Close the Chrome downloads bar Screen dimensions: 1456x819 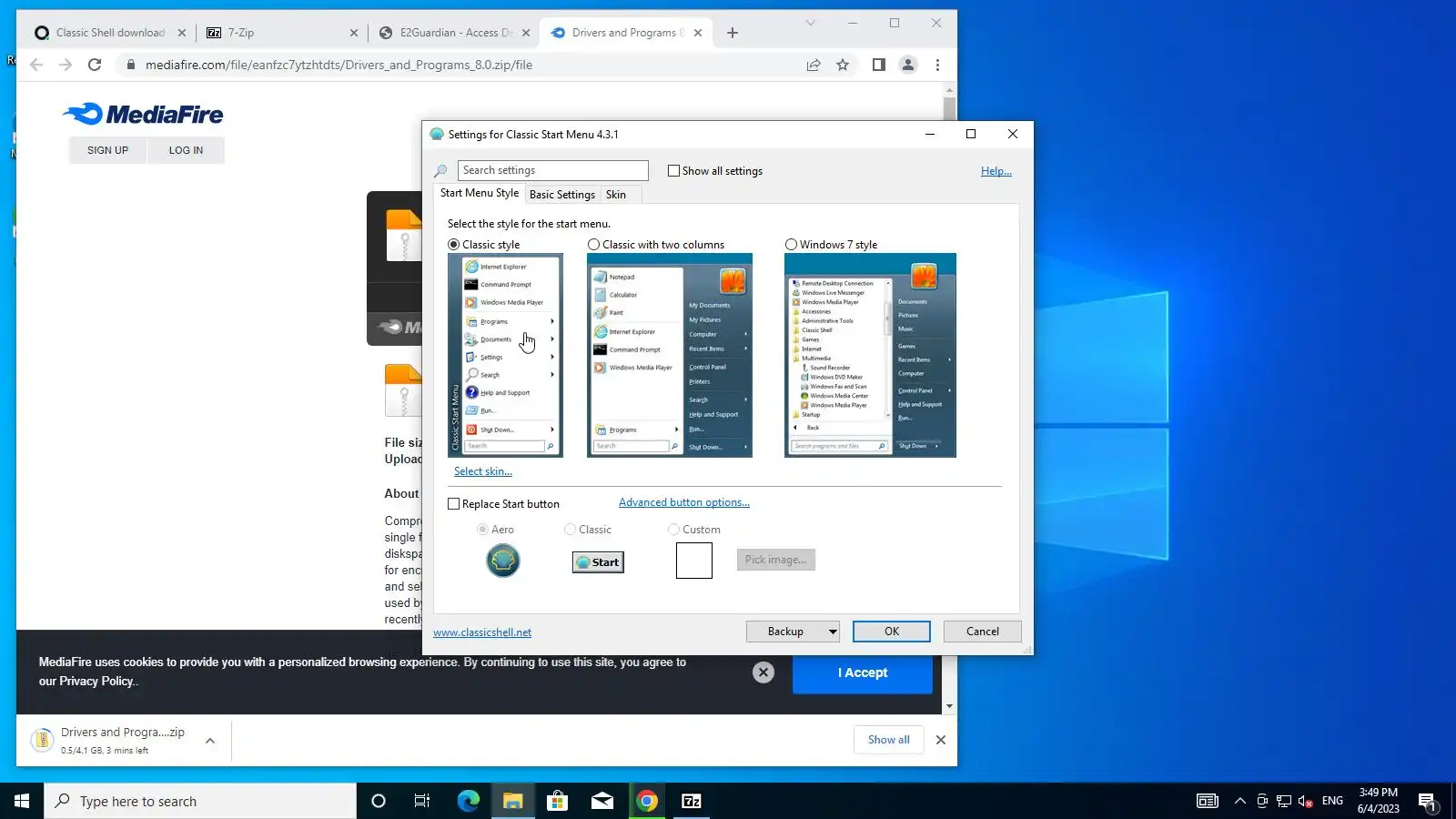[x=941, y=740]
